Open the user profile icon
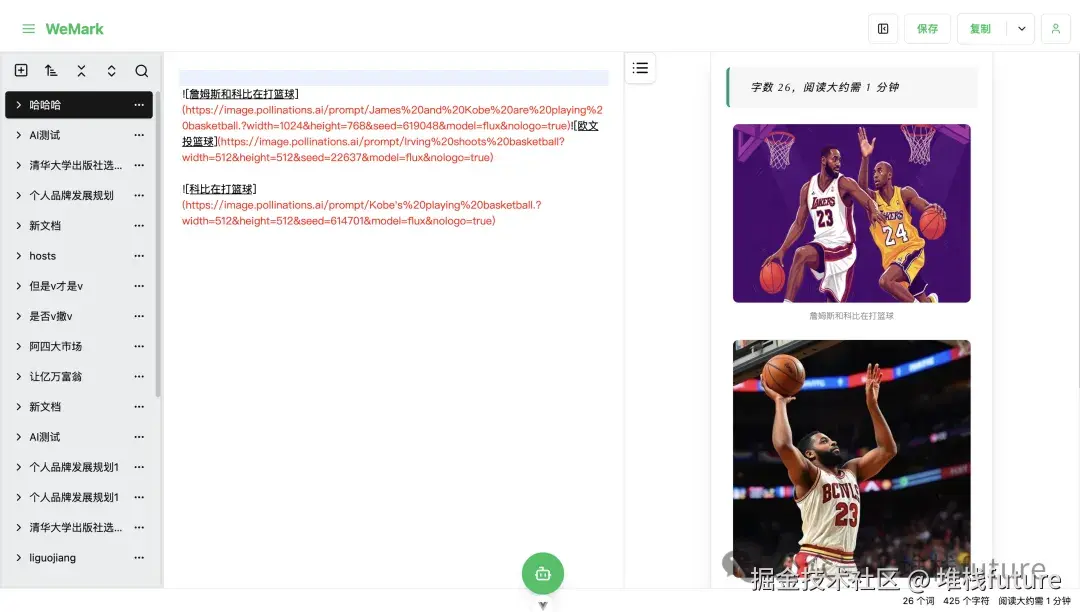 (1055, 29)
